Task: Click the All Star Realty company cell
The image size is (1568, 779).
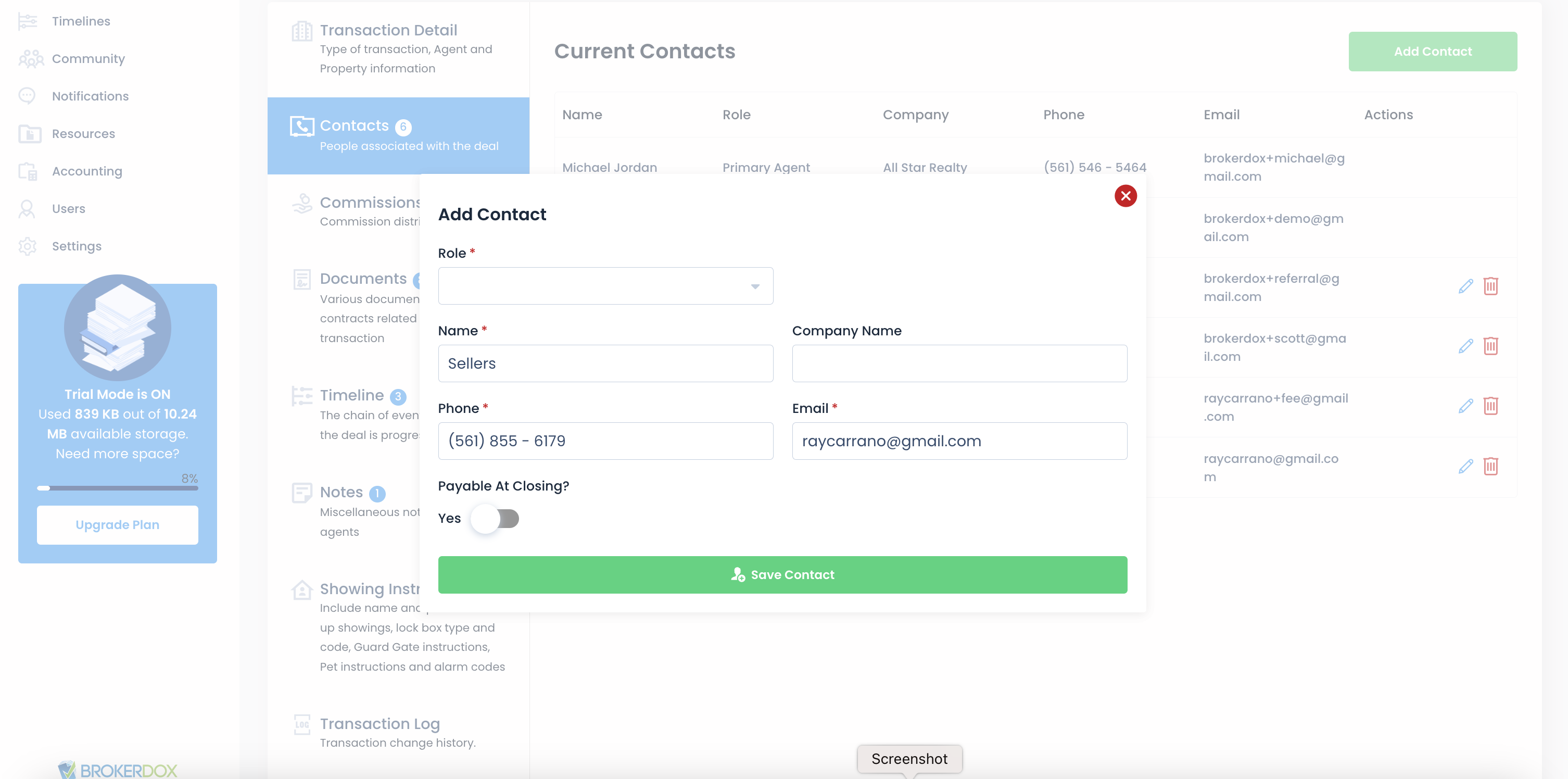Action: pyautogui.click(x=925, y=168)
